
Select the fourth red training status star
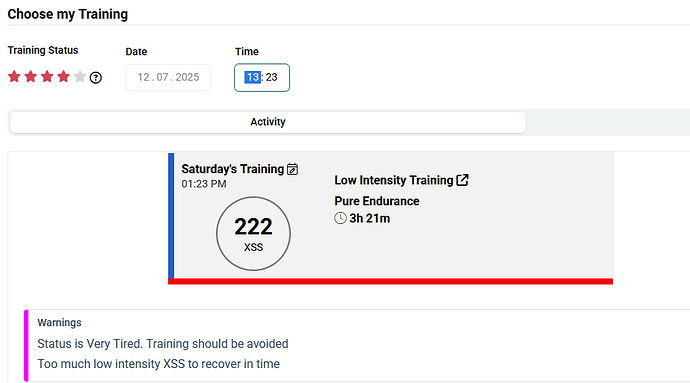[63, 77]
